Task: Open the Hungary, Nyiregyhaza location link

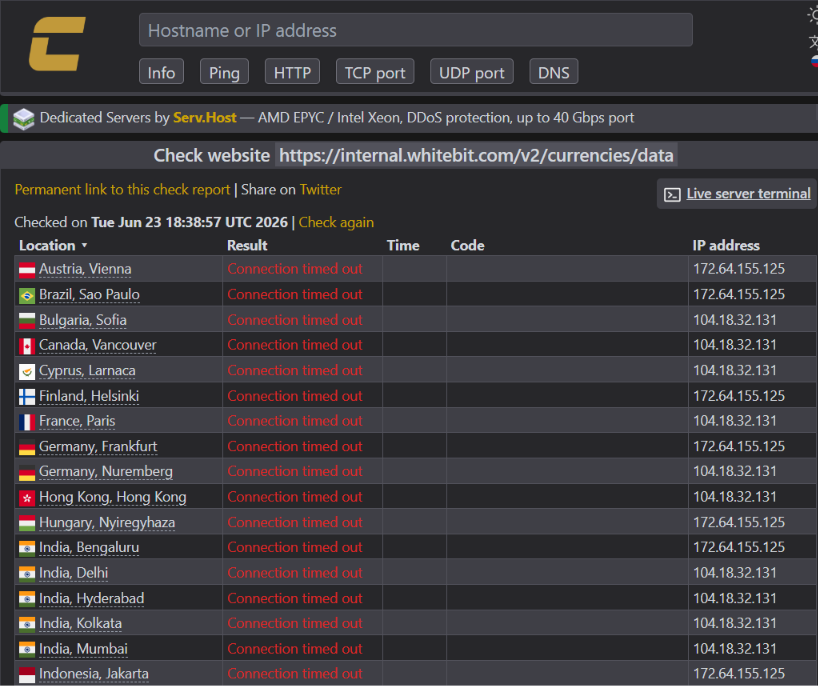Action: 107,523
